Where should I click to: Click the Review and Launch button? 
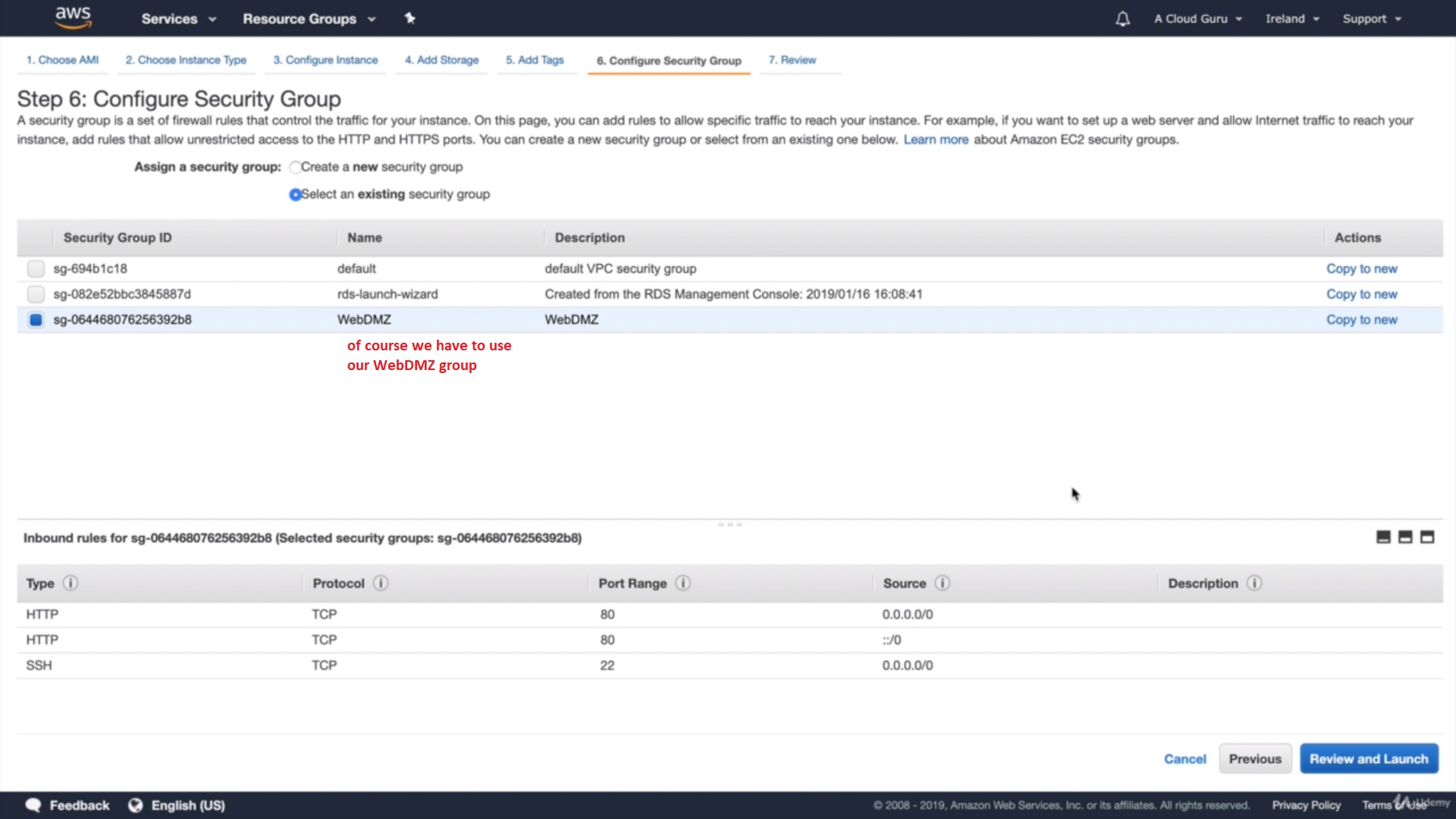click(1368, 759)
